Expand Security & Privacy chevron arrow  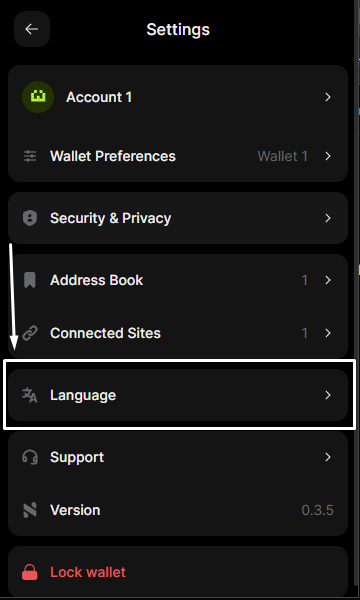pyautogui.click(x=328, y=218)
